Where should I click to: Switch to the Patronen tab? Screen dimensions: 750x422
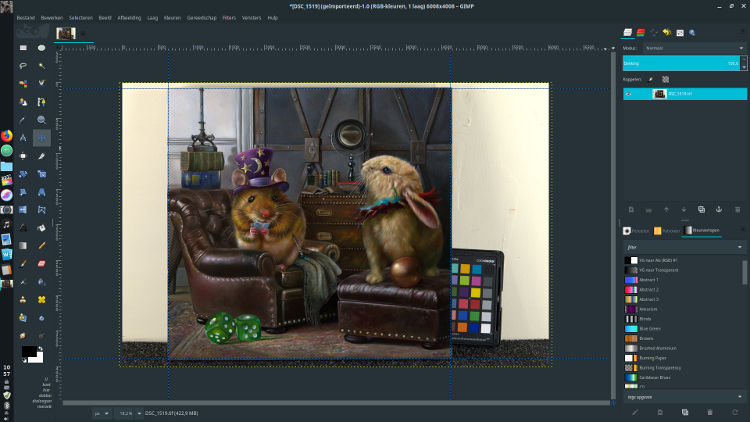(667, 231)
